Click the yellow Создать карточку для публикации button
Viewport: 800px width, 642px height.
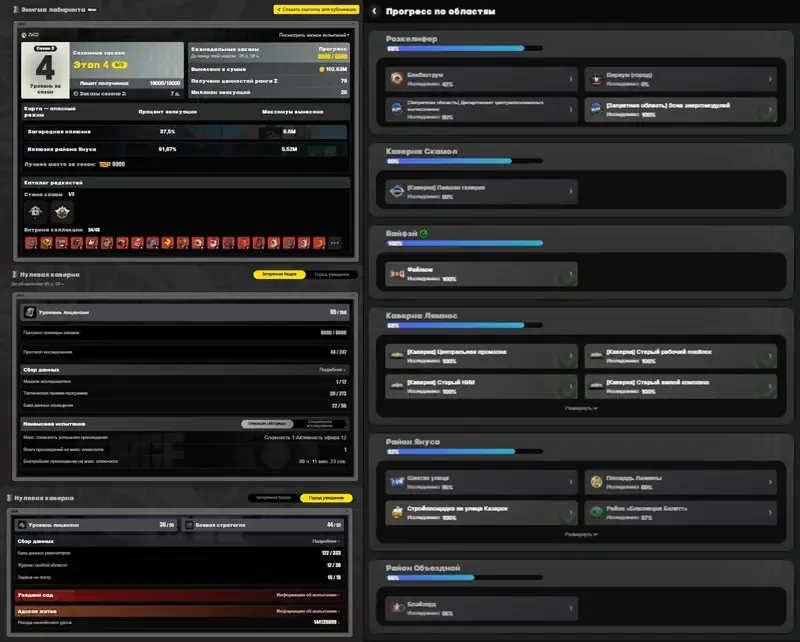pyautogui.click(x=316, y=9)
